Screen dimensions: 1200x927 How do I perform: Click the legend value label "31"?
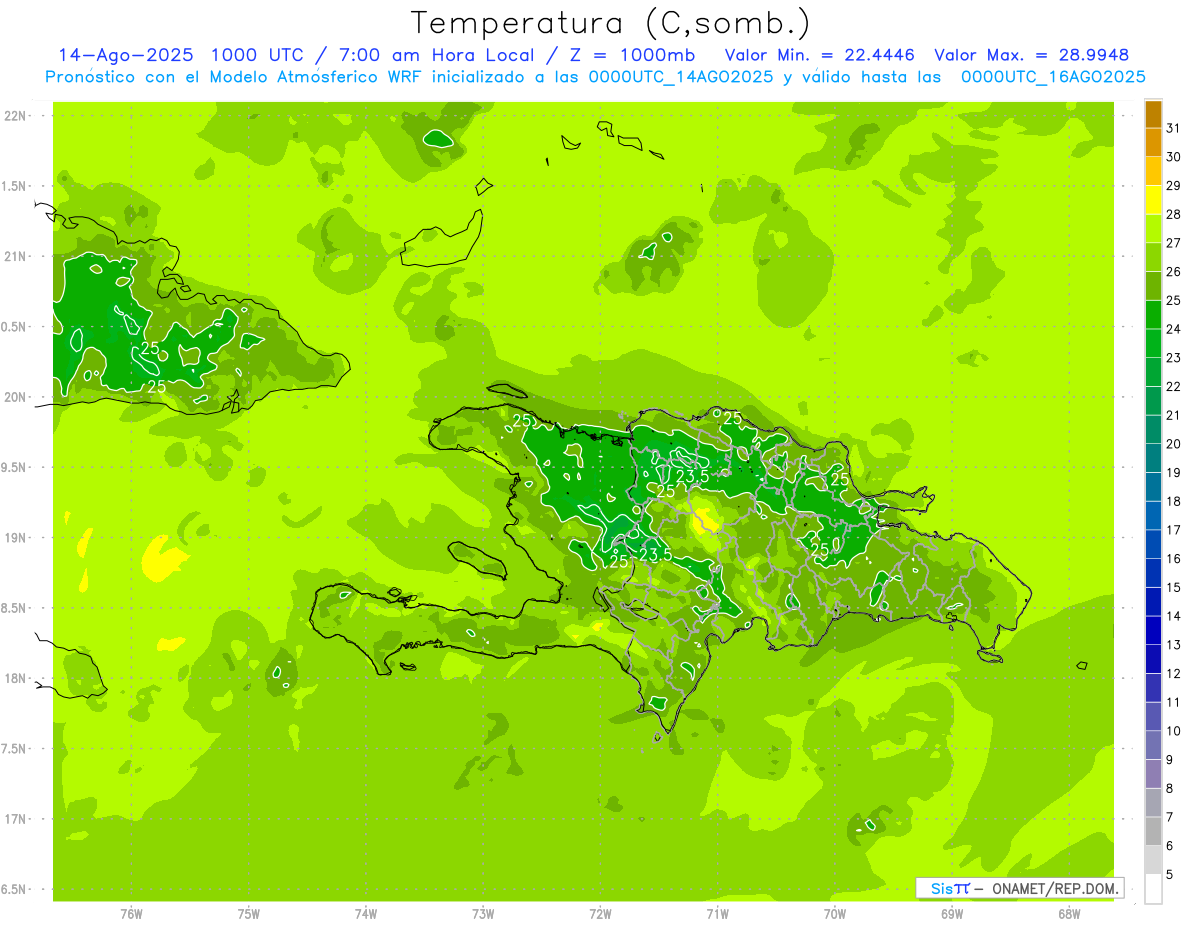point(1174,128)
